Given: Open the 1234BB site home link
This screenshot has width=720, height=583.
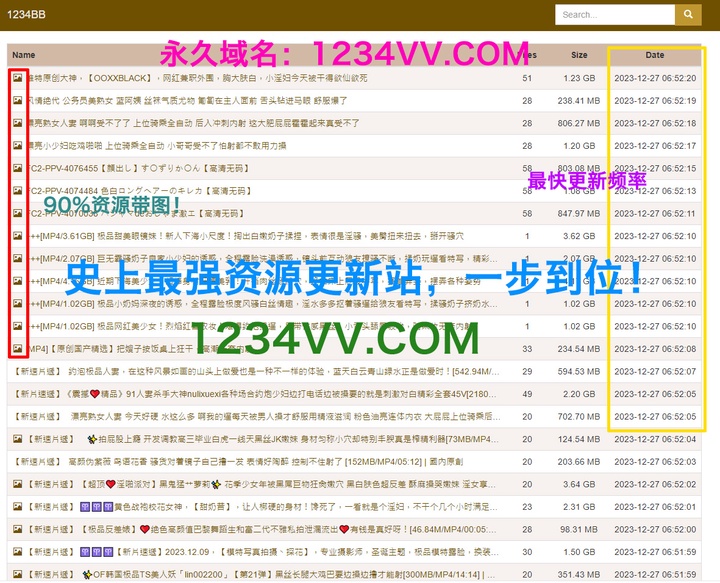Looking at the screenshot, I should coord(25,15).
